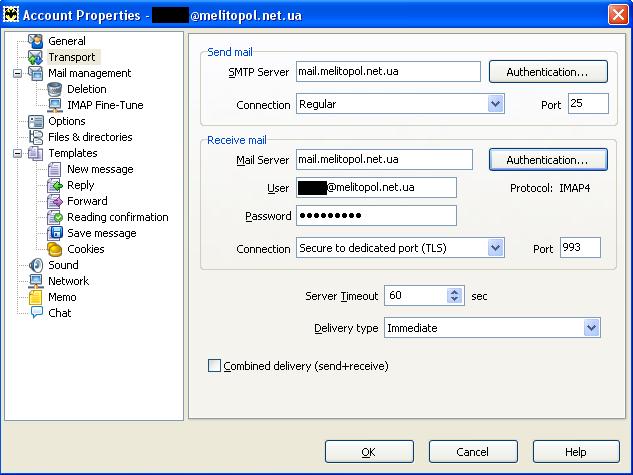Collapse the Mail management tree node

pyautogui.click(x=18, y=73)
